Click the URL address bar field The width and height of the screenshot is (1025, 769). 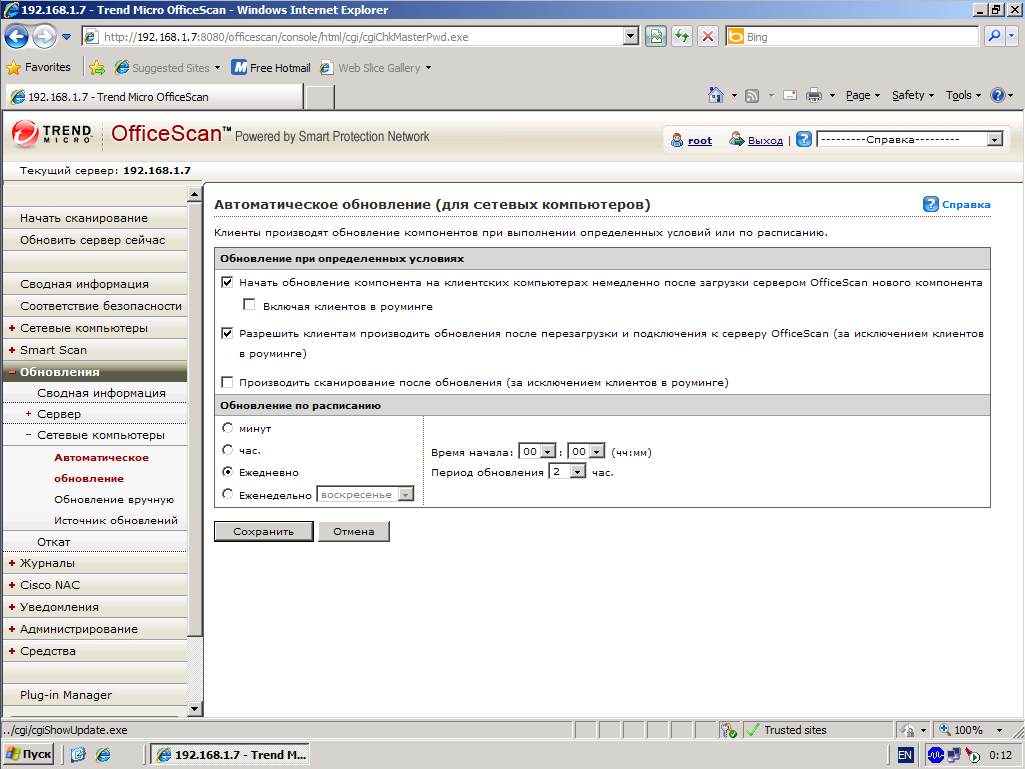[x=361, y=37]
